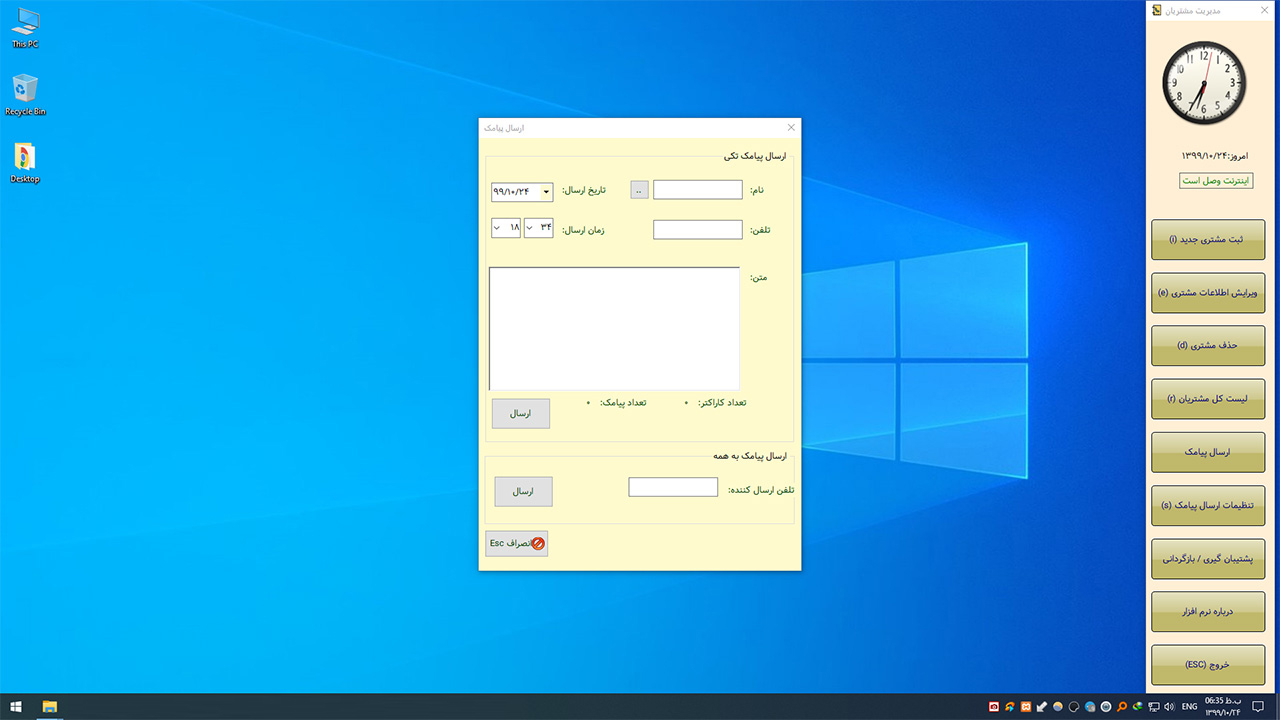Click the تعداد کاراکتر character count label
Image resolution: width=1280 pixels, height=720 pixels.
tap(723, 403)
